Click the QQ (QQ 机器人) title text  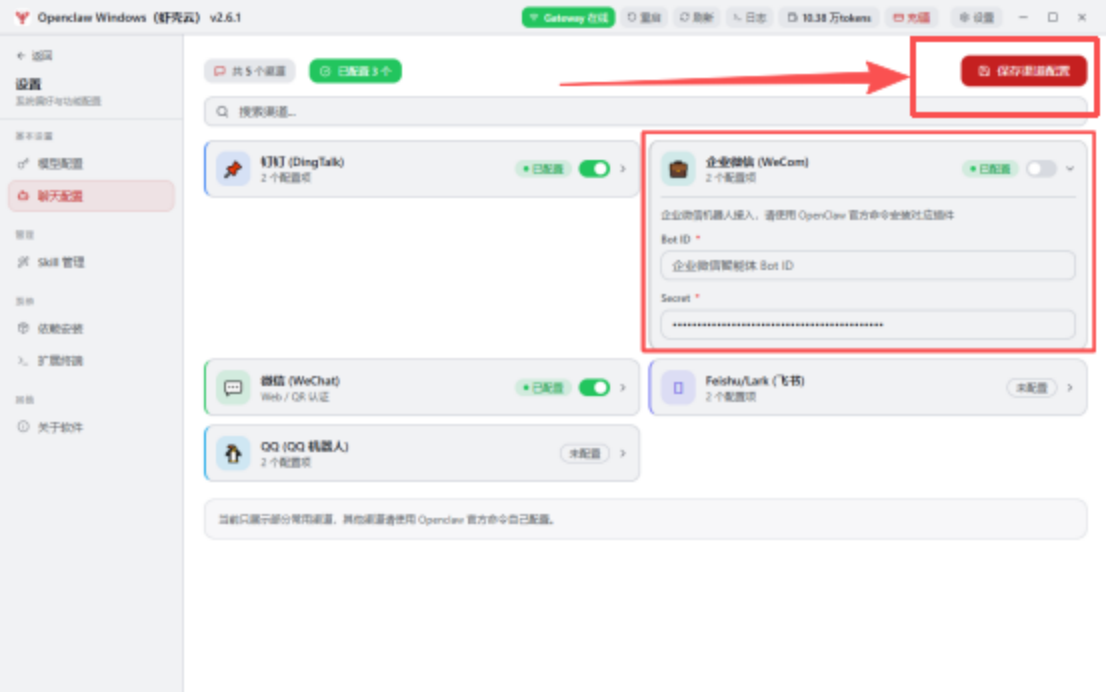pos(305,447)
